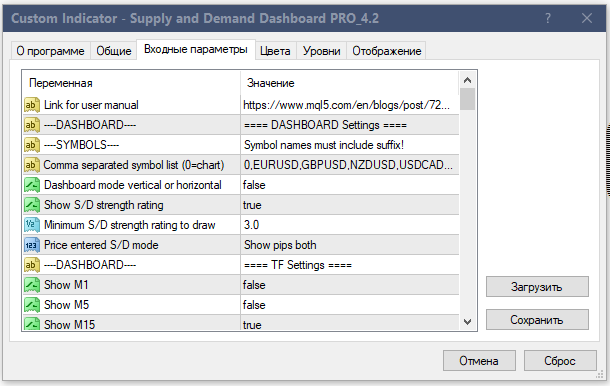Select the icon next to Comma separated symbol list
Viewport: 610px width, 386px height.
pyautogui.click(x=32, y=165)
